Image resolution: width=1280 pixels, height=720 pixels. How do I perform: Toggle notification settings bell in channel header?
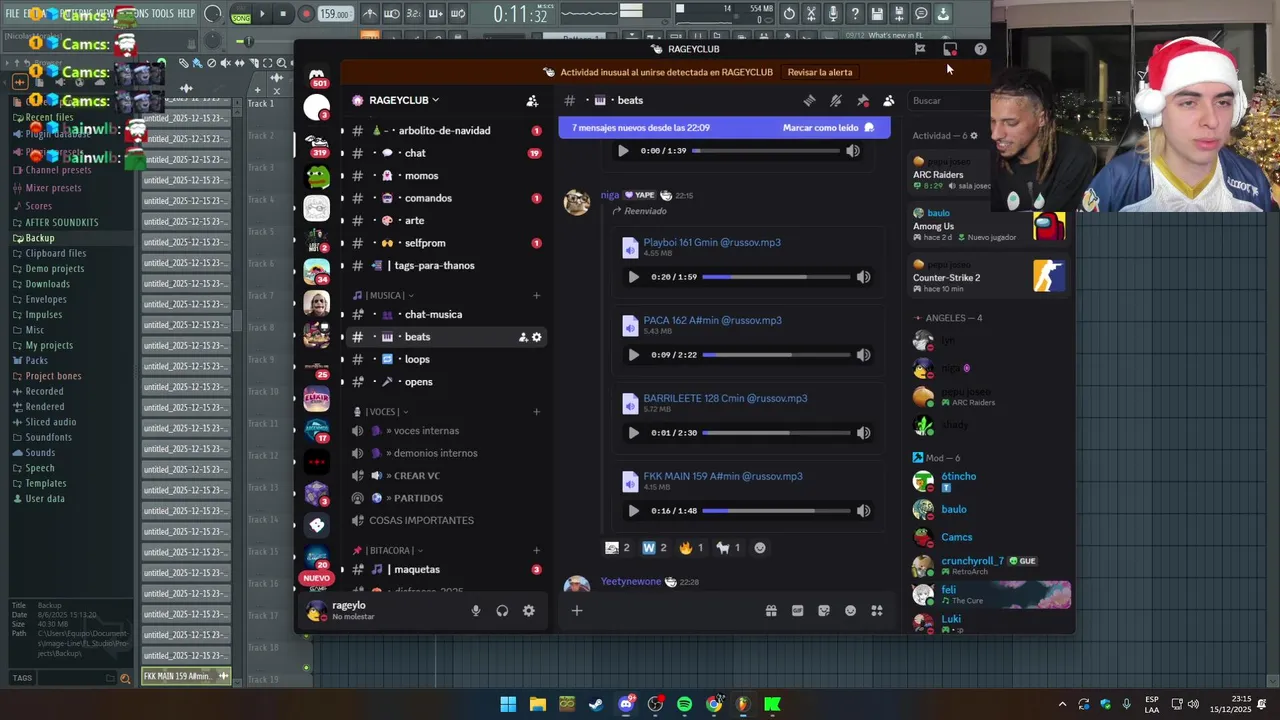point(836,100)
